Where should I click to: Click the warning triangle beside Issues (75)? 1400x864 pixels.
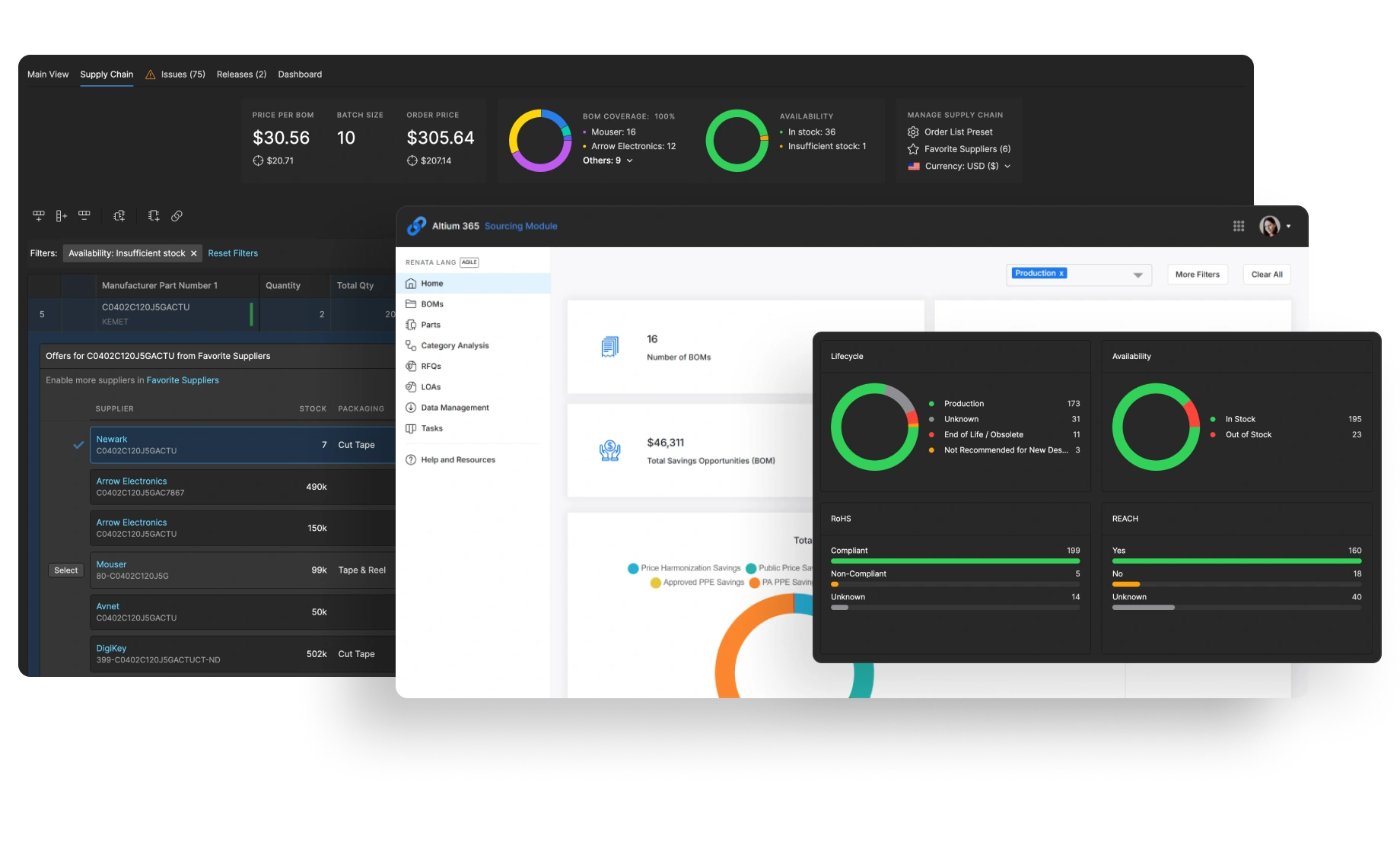pos(151,75)
